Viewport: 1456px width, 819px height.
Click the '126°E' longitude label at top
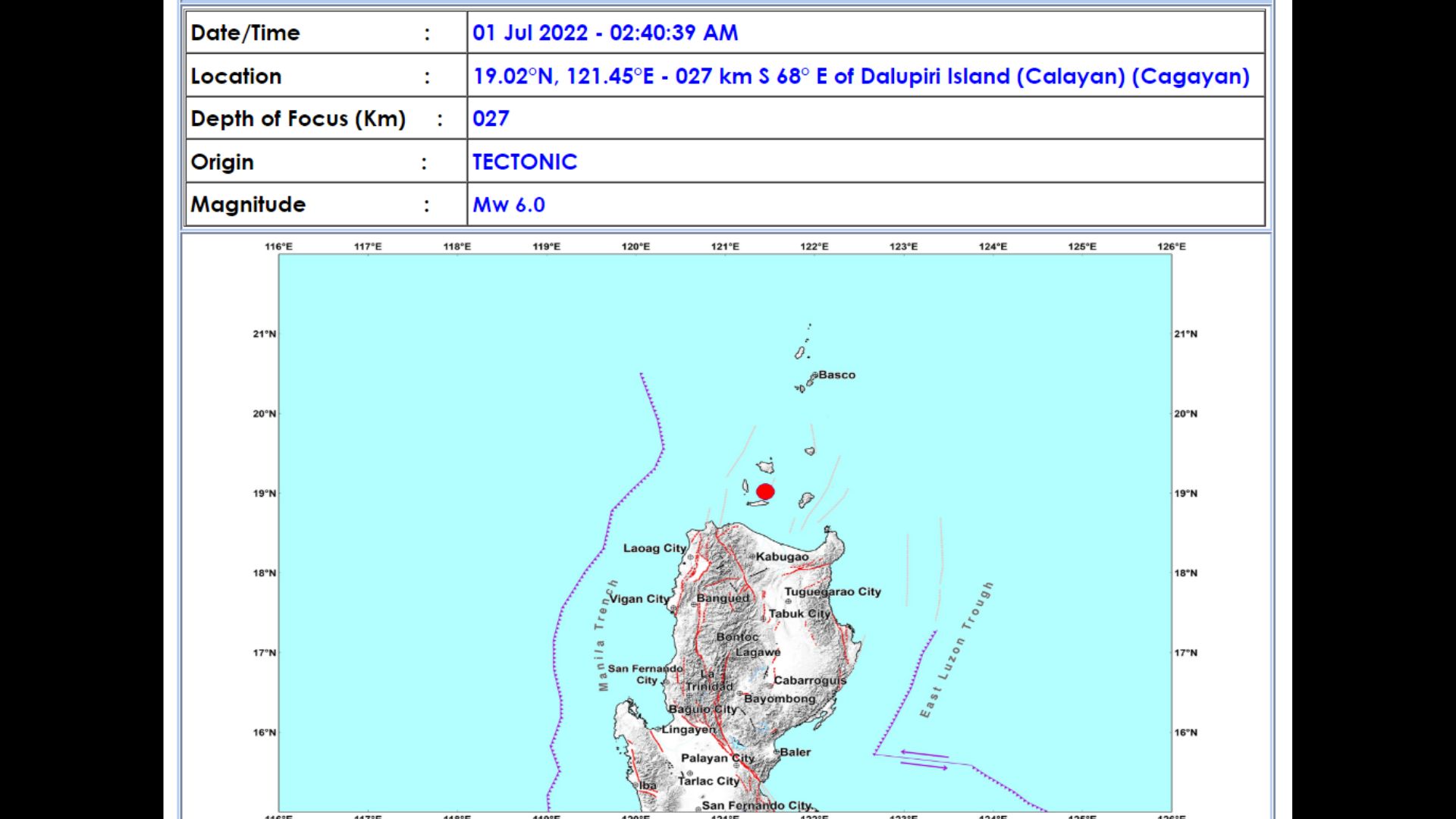[x=1172, y=246]
